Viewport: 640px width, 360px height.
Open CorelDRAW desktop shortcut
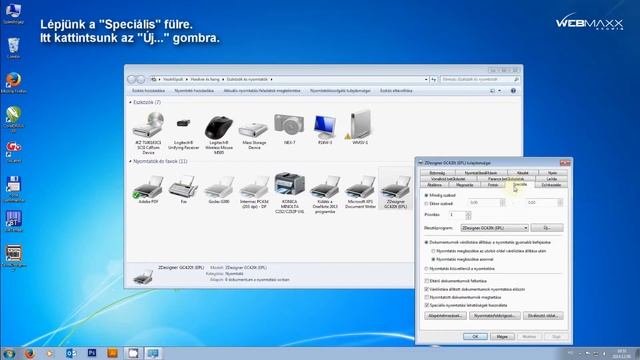13,118
